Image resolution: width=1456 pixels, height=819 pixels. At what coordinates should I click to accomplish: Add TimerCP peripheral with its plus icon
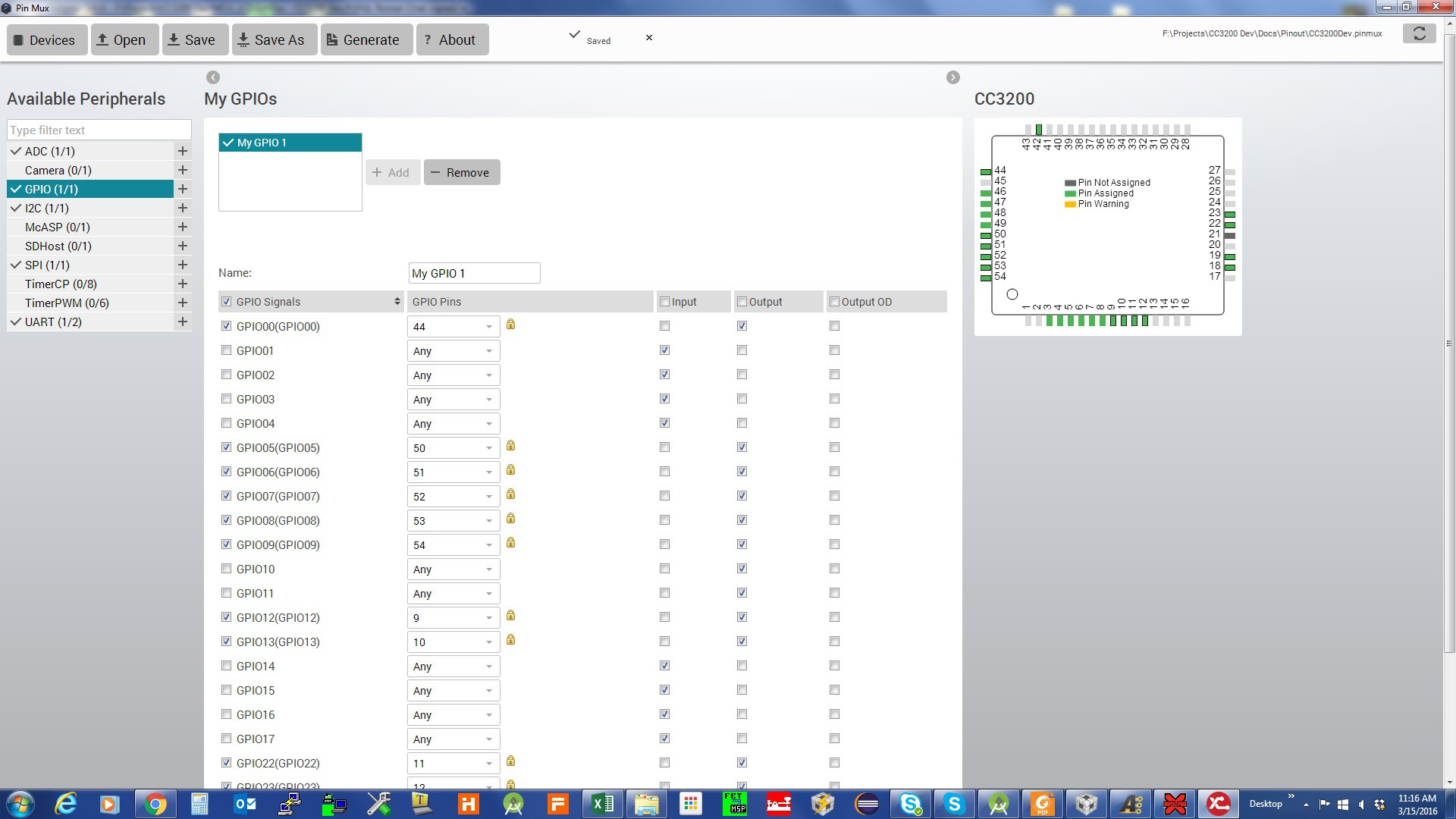pyautogui.click(x=183, y=284)
